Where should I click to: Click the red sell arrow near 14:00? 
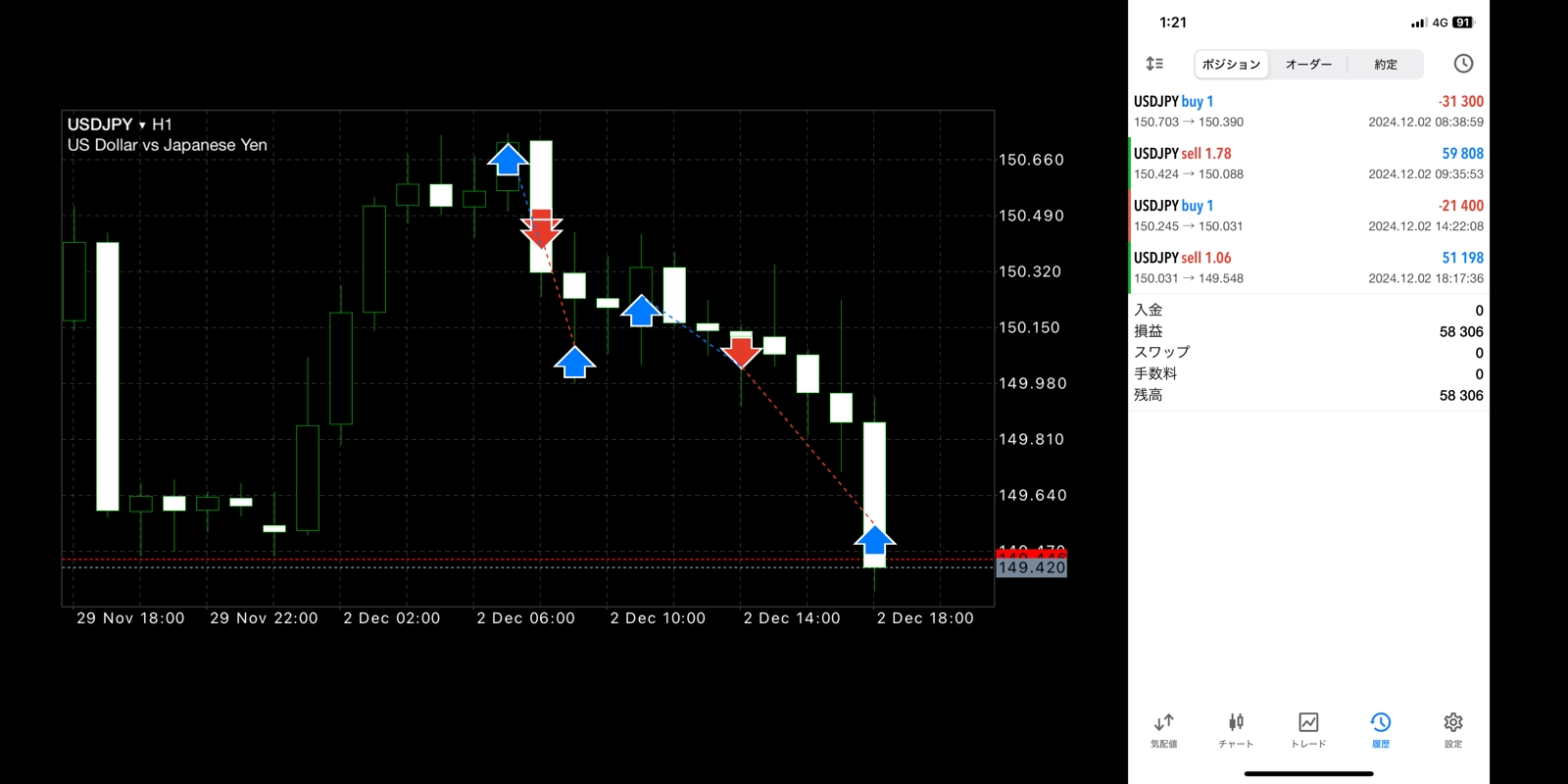(x=741, y=351)
